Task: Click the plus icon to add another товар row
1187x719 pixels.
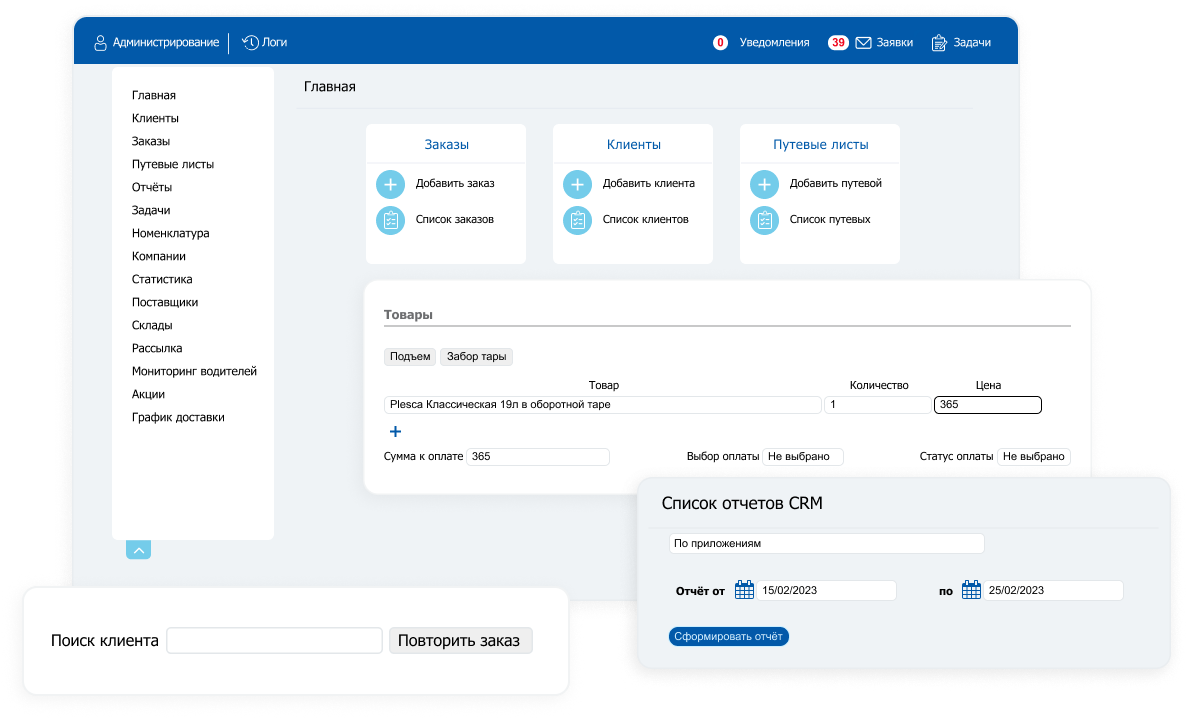Action: (395, 431)
